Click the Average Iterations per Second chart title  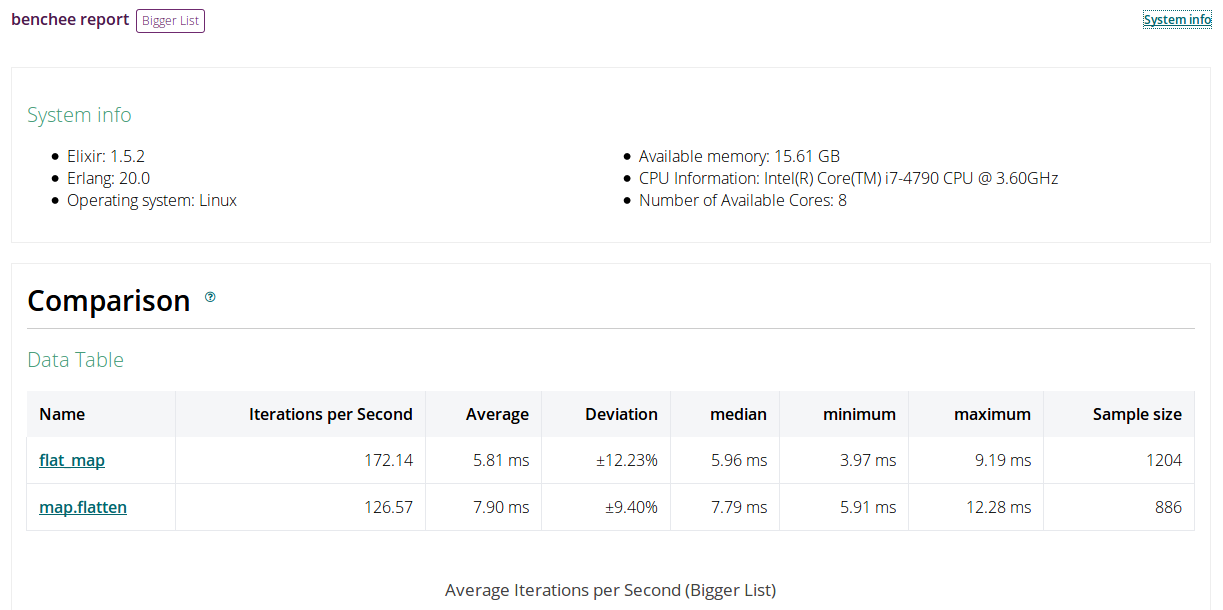(x=610, y=590)
